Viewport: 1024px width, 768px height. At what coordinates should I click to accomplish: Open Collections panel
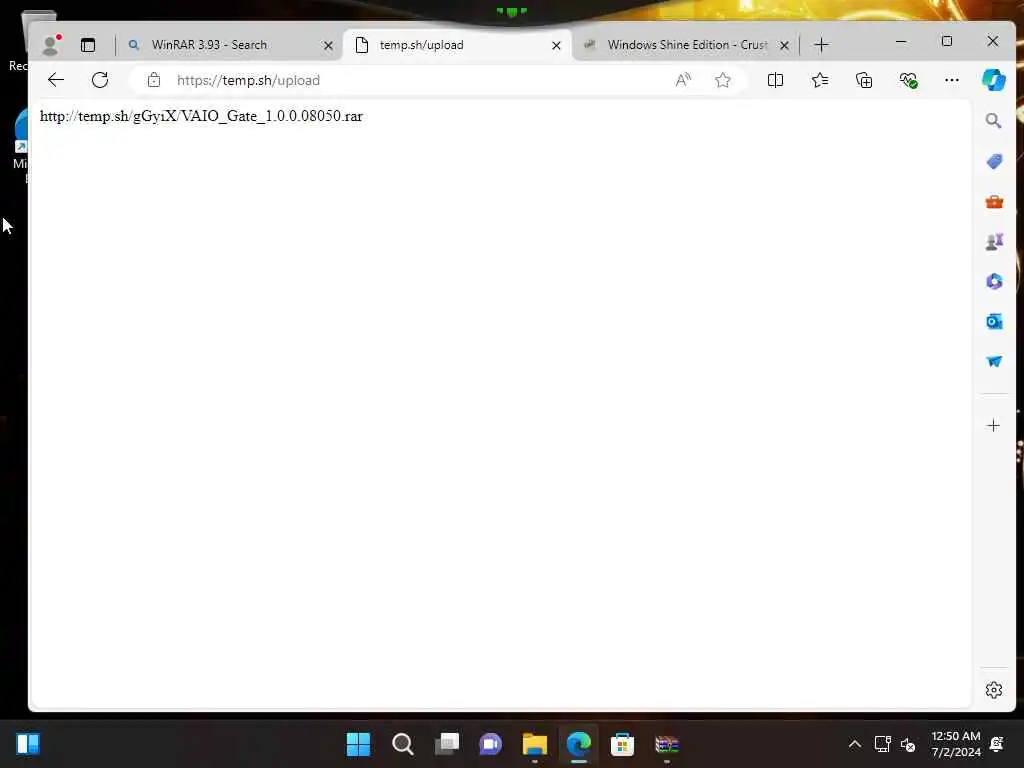click(x=864, y=80)
